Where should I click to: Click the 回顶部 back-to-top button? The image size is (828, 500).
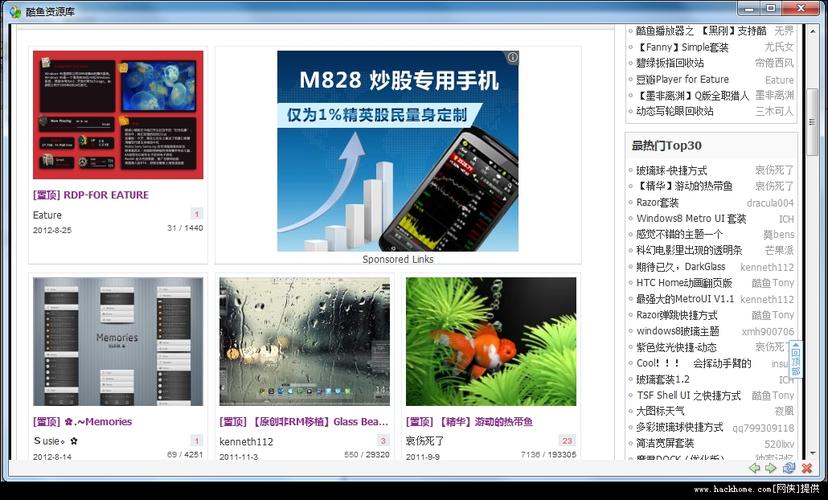pos(796,362)
